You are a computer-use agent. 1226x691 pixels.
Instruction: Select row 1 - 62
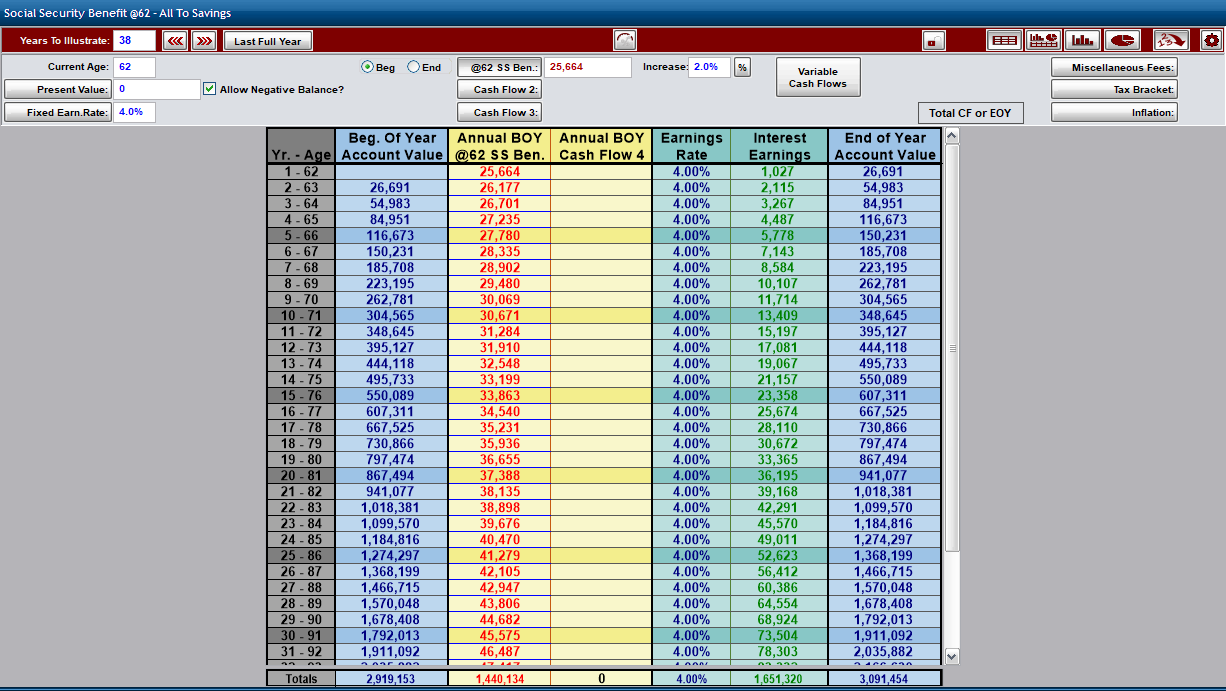[301, 172]
